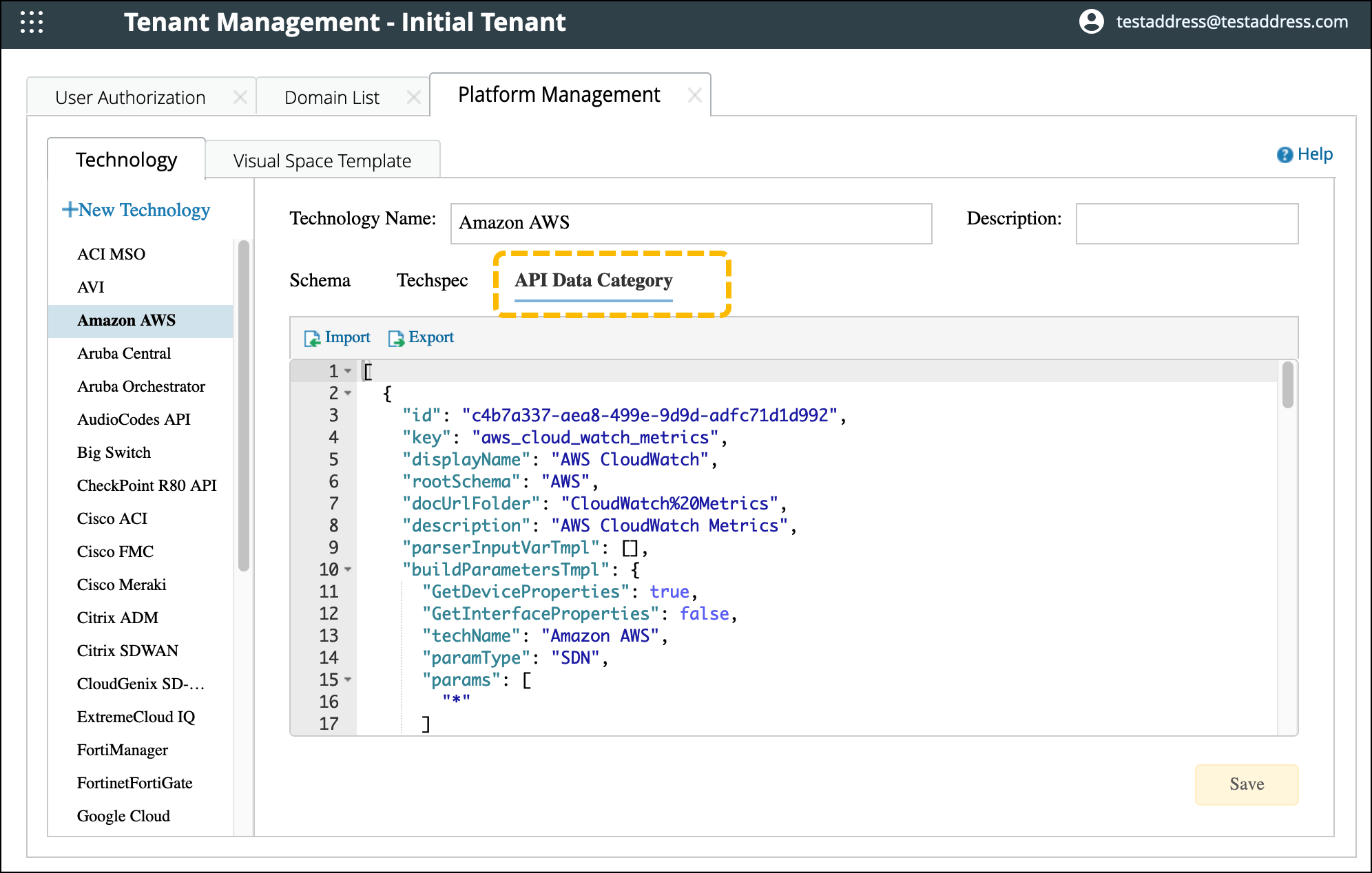Open the Schema sub-tab
The height and width of the screenshot is (873, 1372).
coord(320,281)
